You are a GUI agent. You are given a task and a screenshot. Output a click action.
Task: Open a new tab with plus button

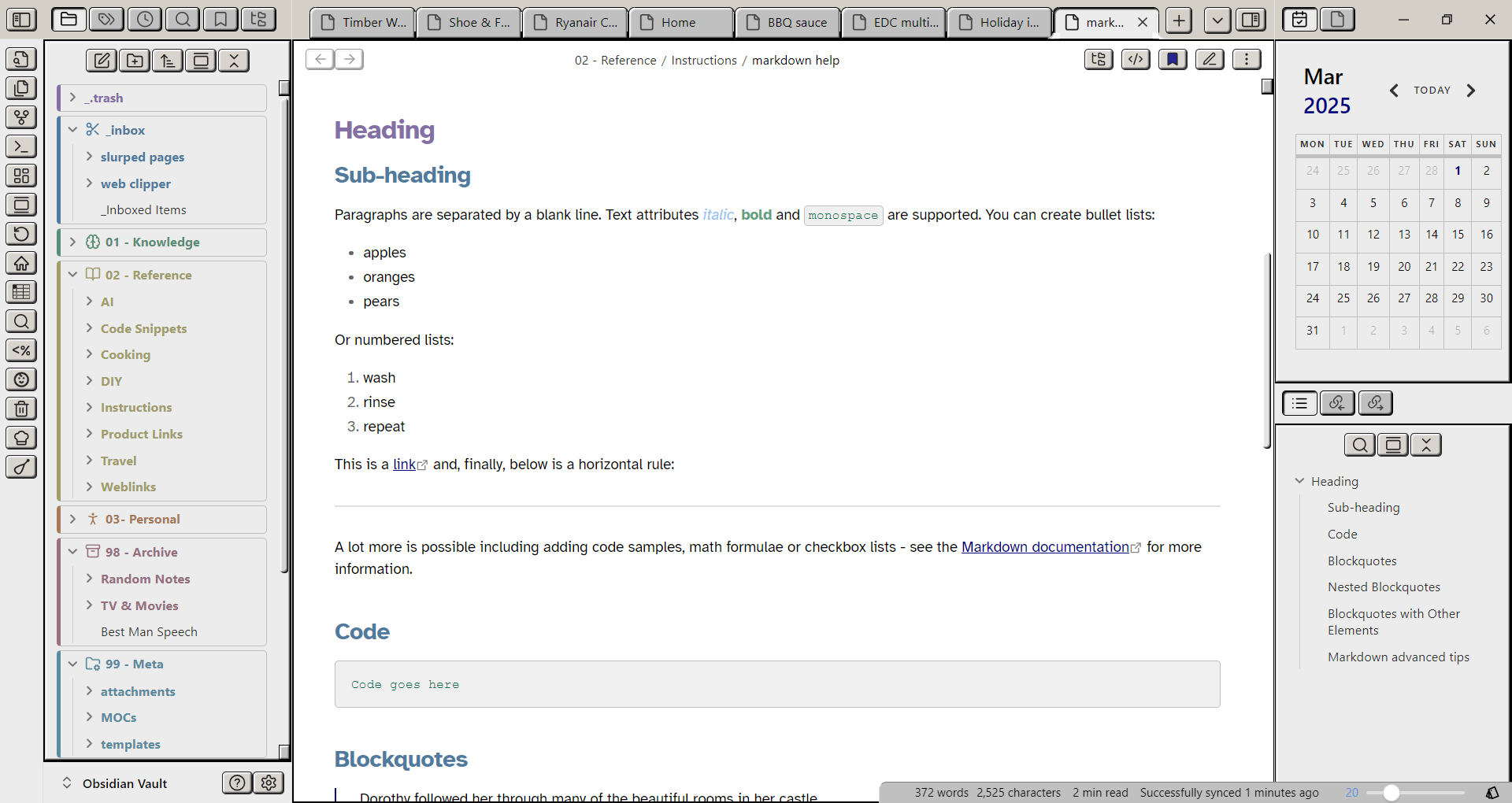[x=1179, y=20]
